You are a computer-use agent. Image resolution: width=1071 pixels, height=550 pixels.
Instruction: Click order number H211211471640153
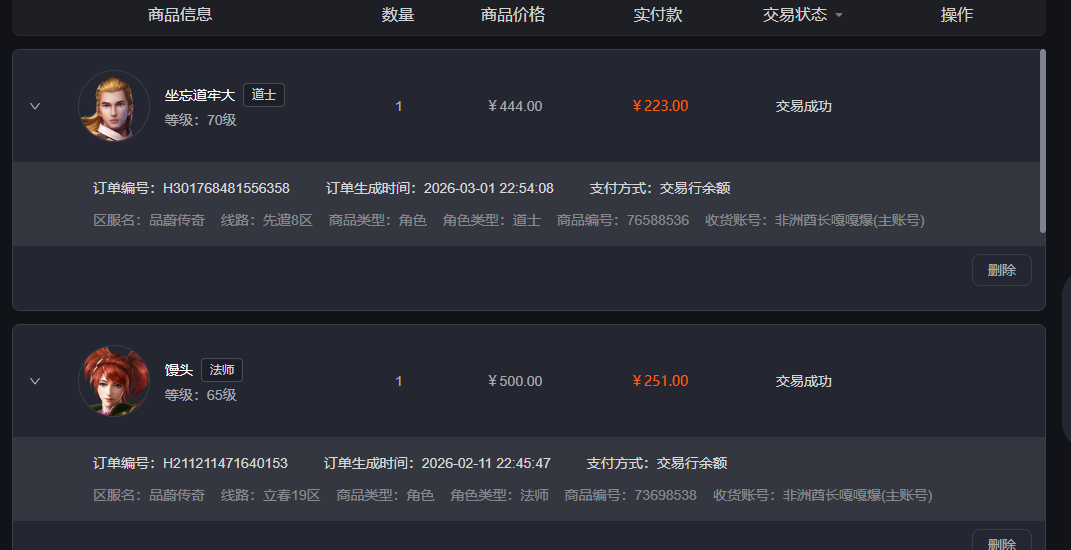225,463
